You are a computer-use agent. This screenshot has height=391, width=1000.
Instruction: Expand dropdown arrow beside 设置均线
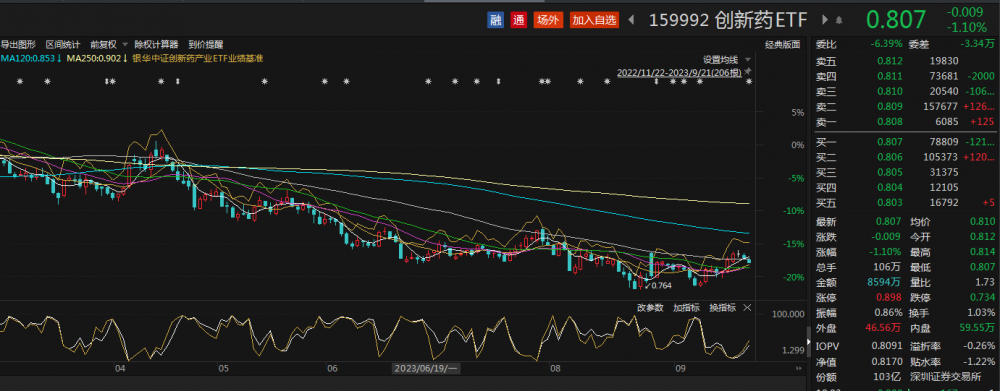click(x=747, y=59)
